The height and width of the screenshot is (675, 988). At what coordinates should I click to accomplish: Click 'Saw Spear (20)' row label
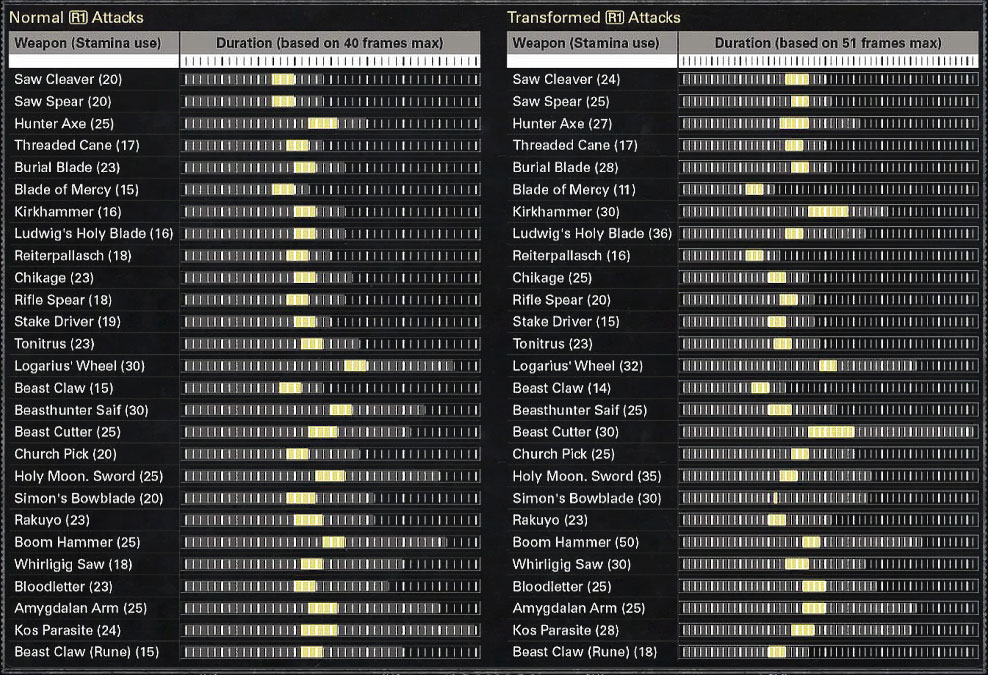(63, 101)
